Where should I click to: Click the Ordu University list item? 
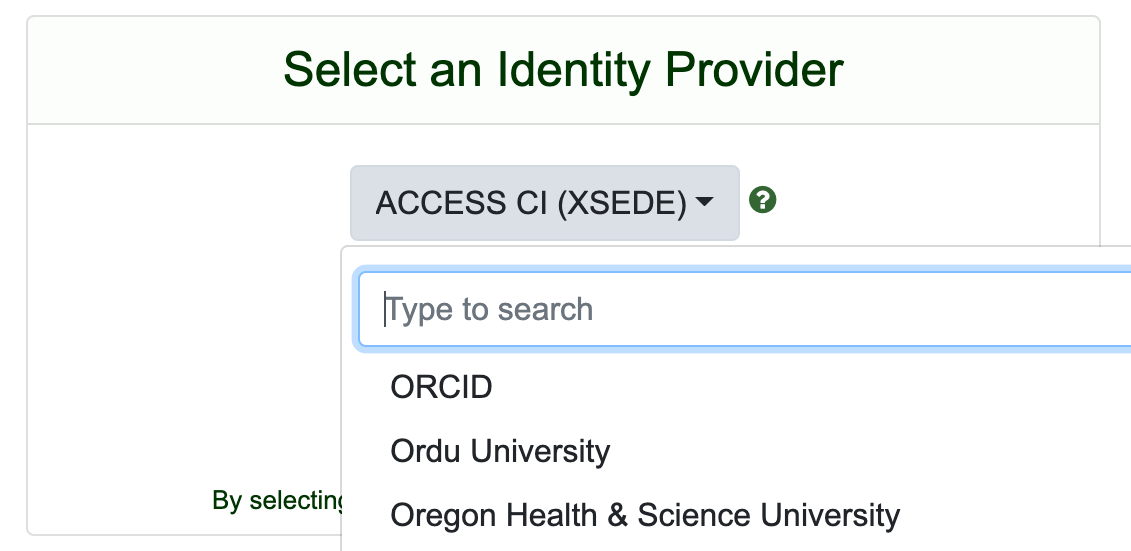coord(500,451)
